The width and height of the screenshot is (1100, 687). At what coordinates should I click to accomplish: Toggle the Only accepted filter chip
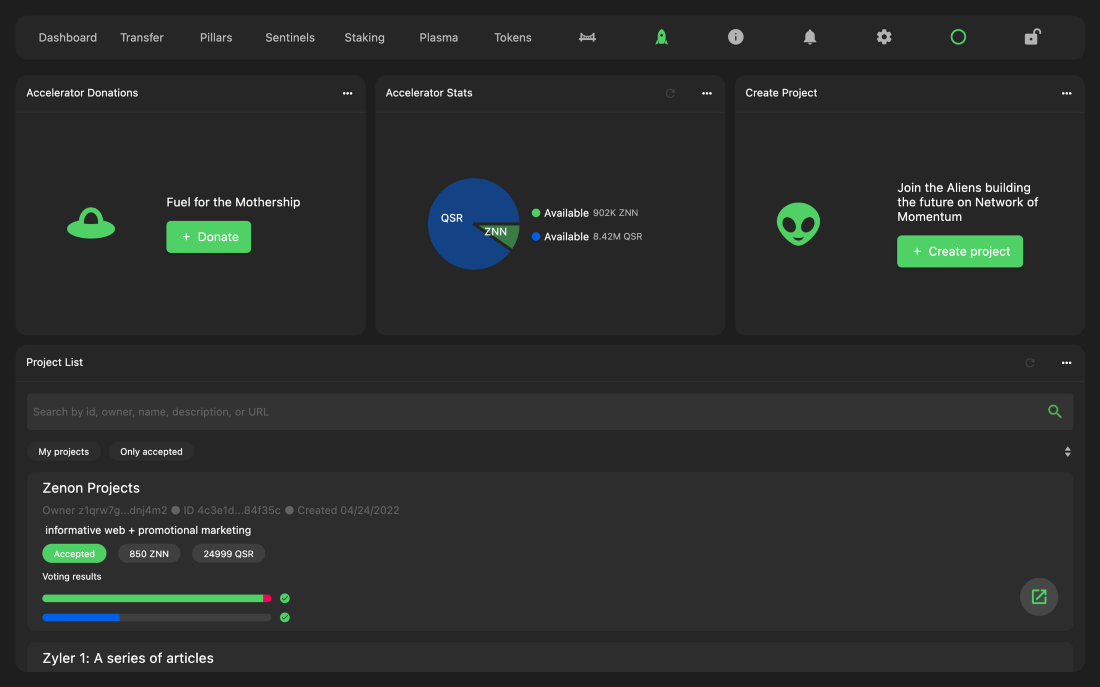pyautogui.click(x=151, y=452)
